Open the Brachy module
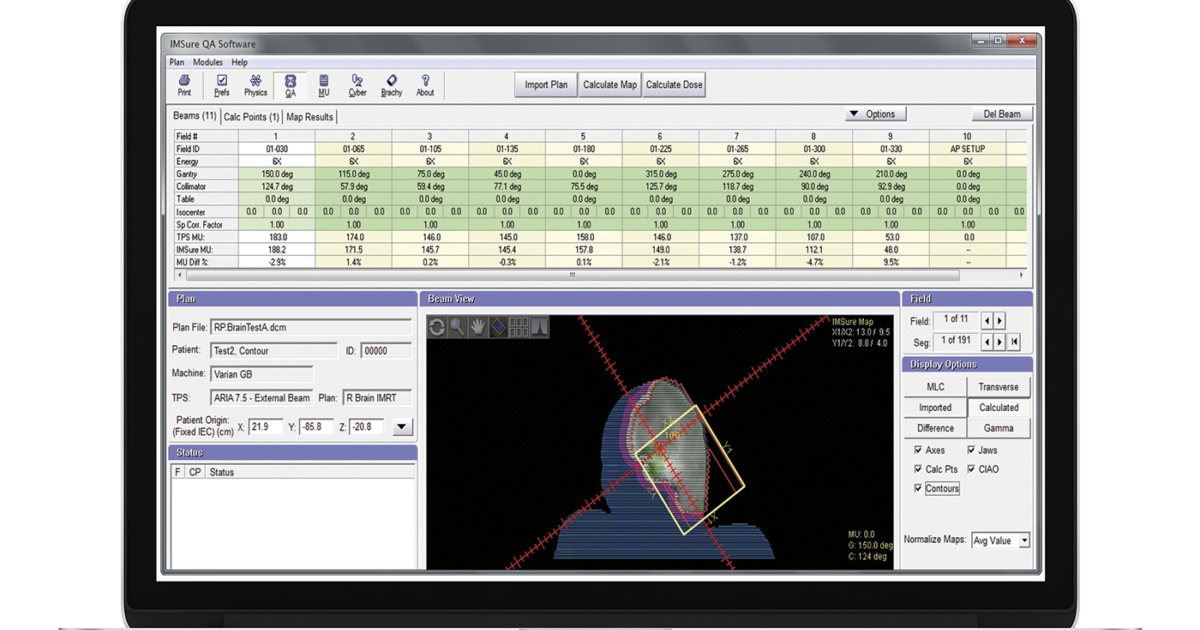The image size is (1200, 630). (391, 82)
